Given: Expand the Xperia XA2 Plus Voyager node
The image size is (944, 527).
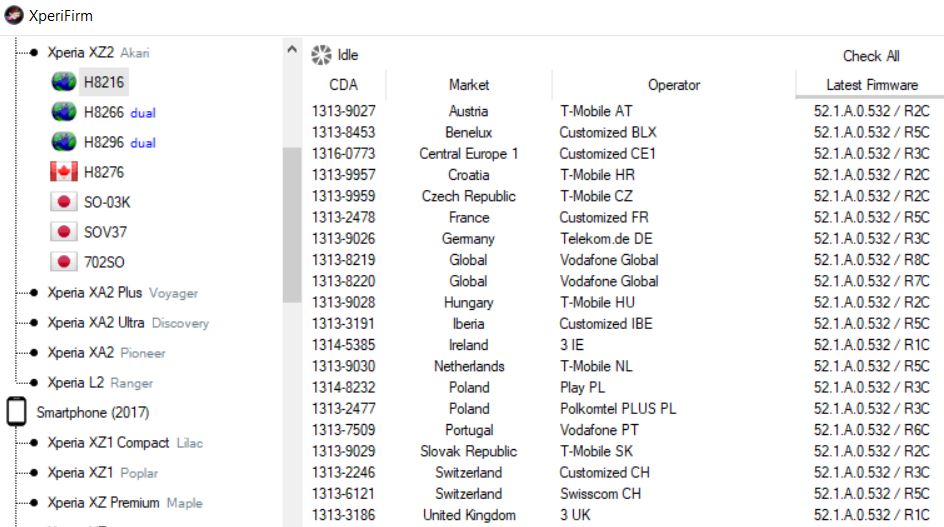Looking at the screenshot, I should (x=33, y=293).
